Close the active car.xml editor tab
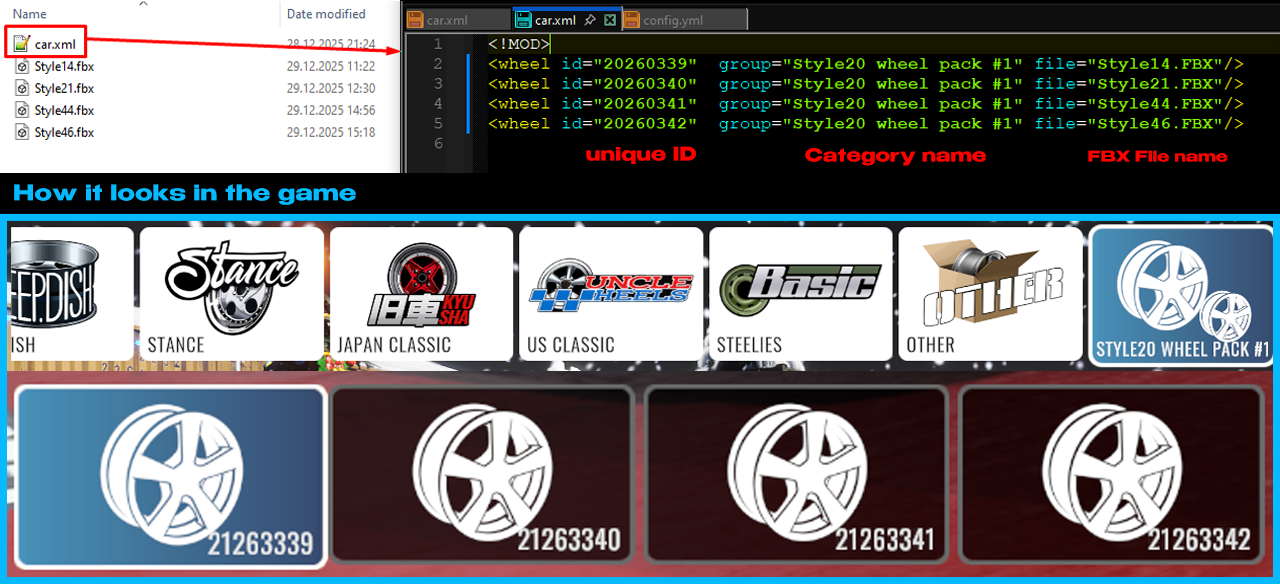Screen dimensions: 1280x584 [610, 20]
